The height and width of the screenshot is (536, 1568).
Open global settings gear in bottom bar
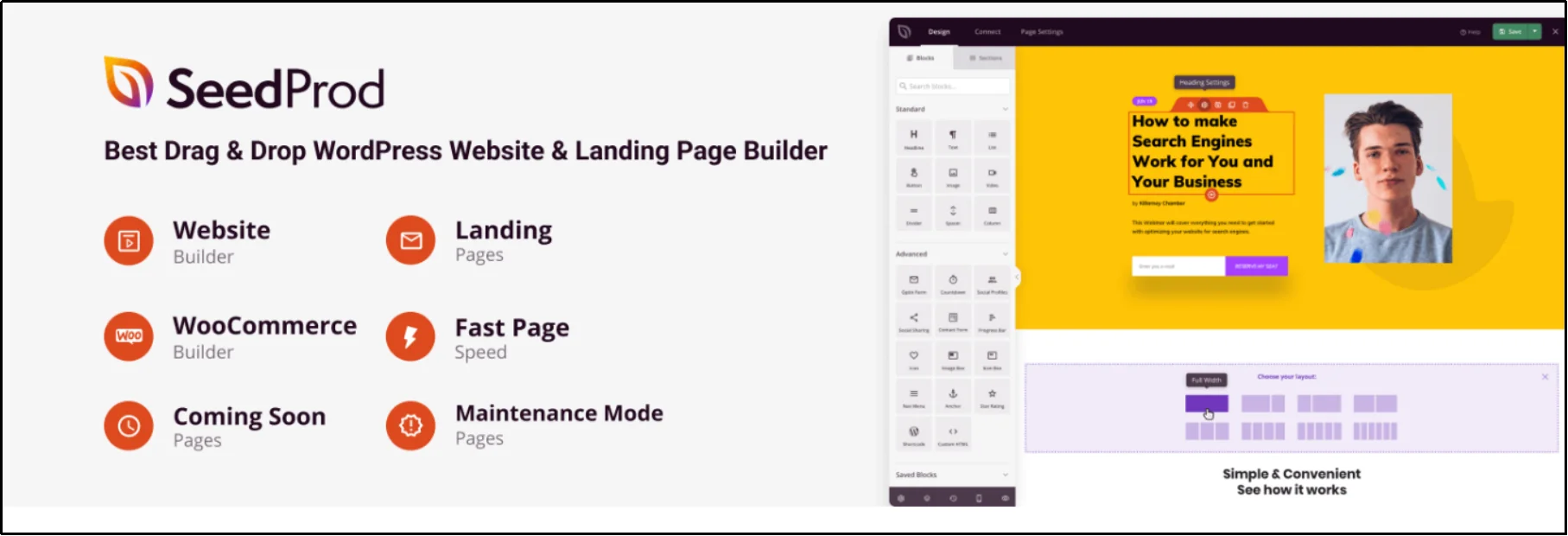coord(901,498)
